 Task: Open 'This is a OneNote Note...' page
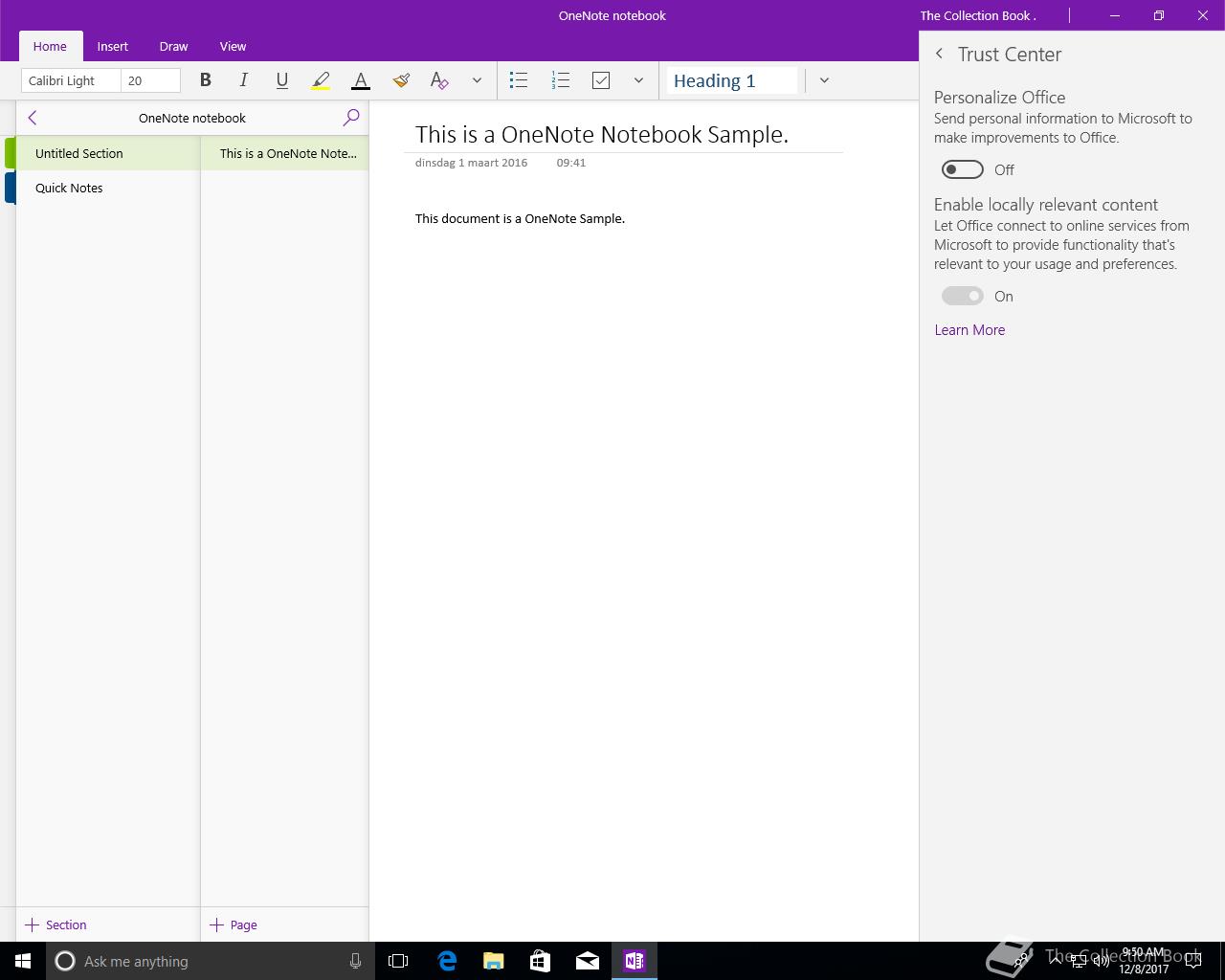(284, 153)
